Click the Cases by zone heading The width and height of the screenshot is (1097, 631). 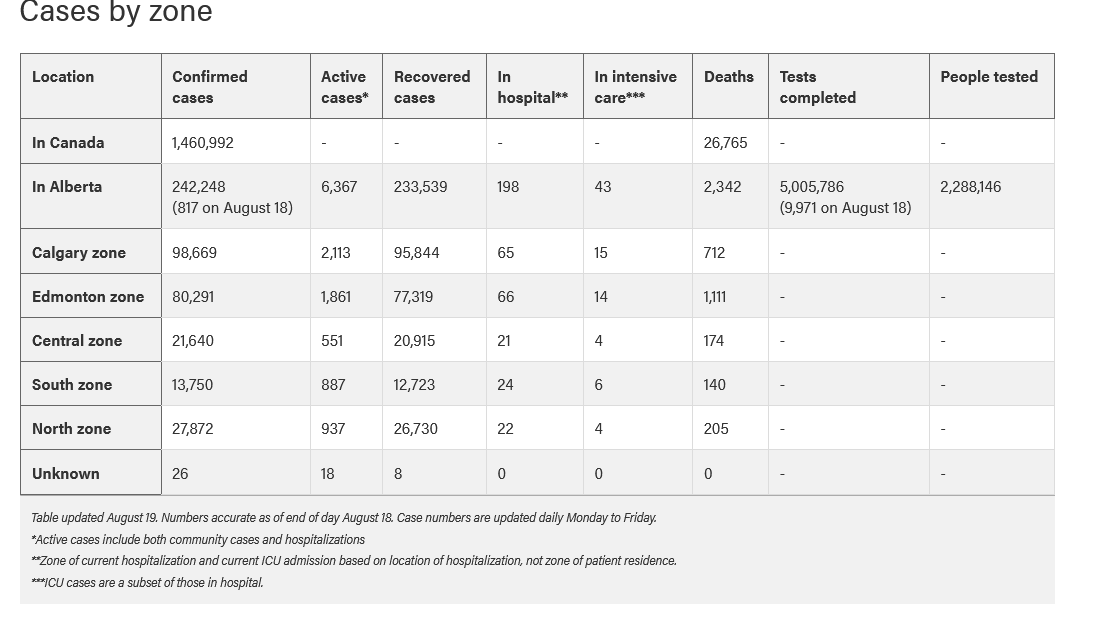coord(116,12)
